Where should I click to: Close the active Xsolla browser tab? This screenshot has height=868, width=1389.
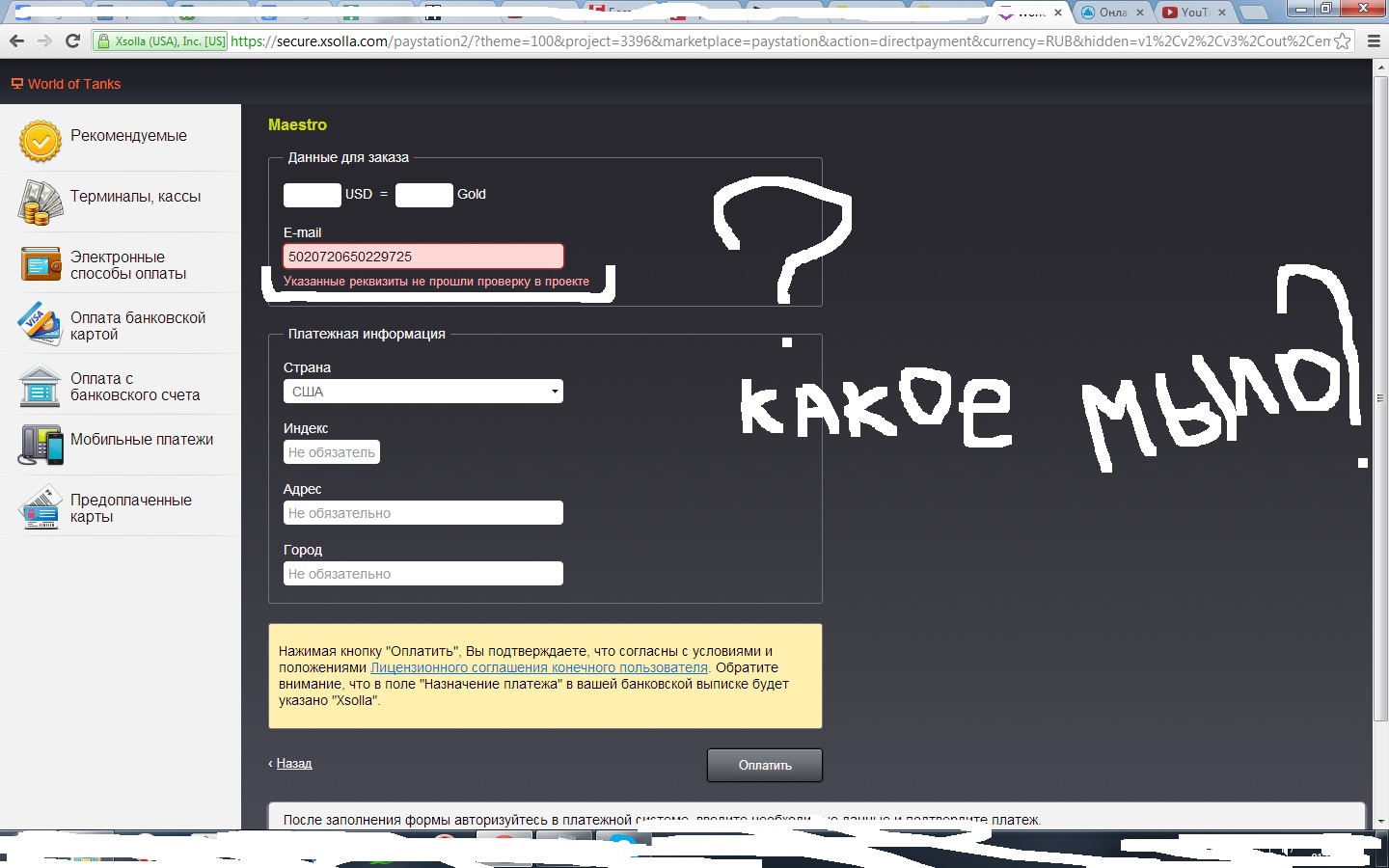(x=1058, y=13)
